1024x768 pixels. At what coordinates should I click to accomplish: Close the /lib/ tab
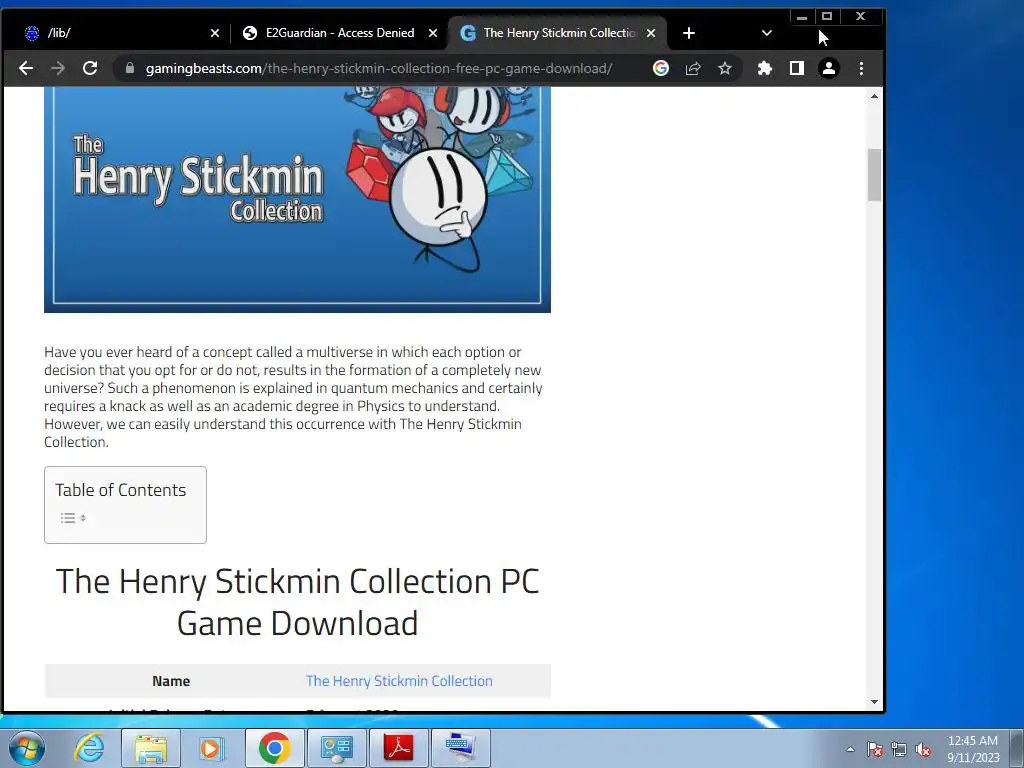(x=215, y=33)
